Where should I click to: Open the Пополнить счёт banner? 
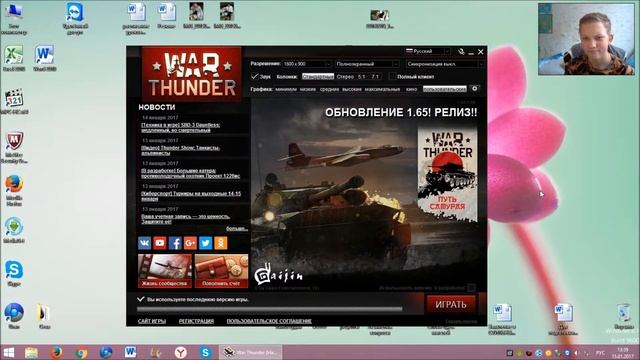[x=221, y=271]
